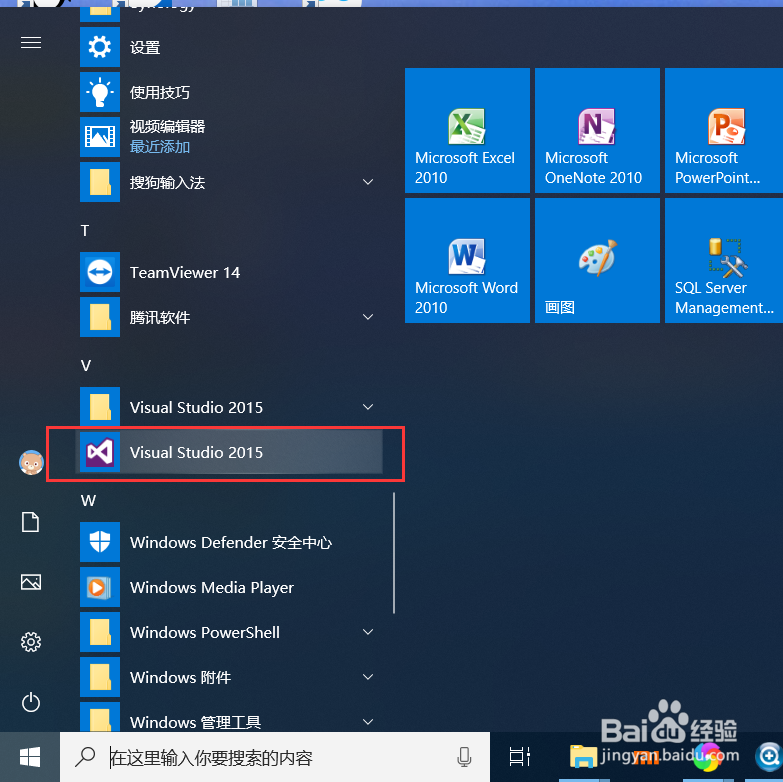Launch TeamViewer 14 icon
Screen dimensions: 783x782
tap(100, 272)
